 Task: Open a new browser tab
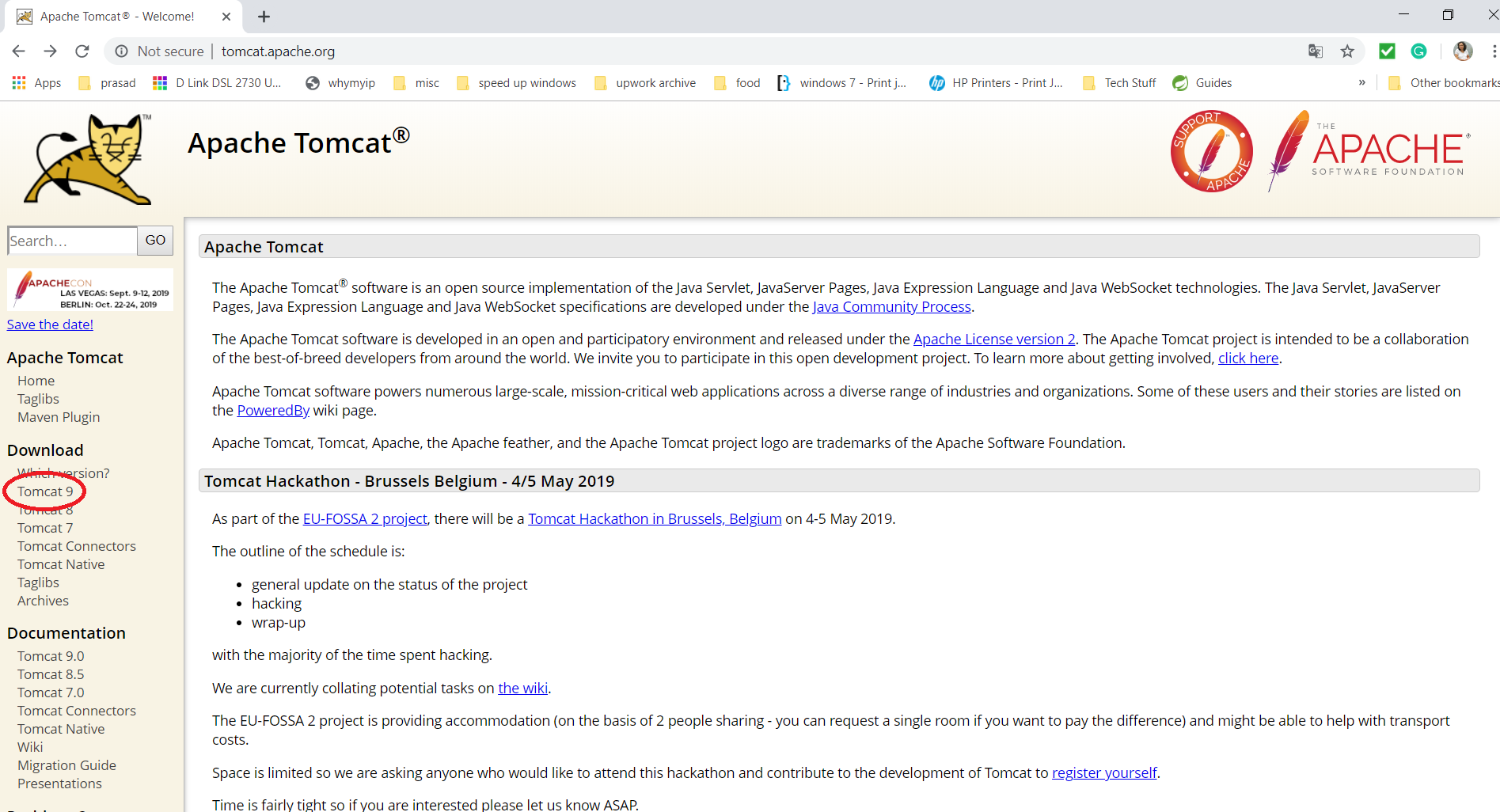264,17
